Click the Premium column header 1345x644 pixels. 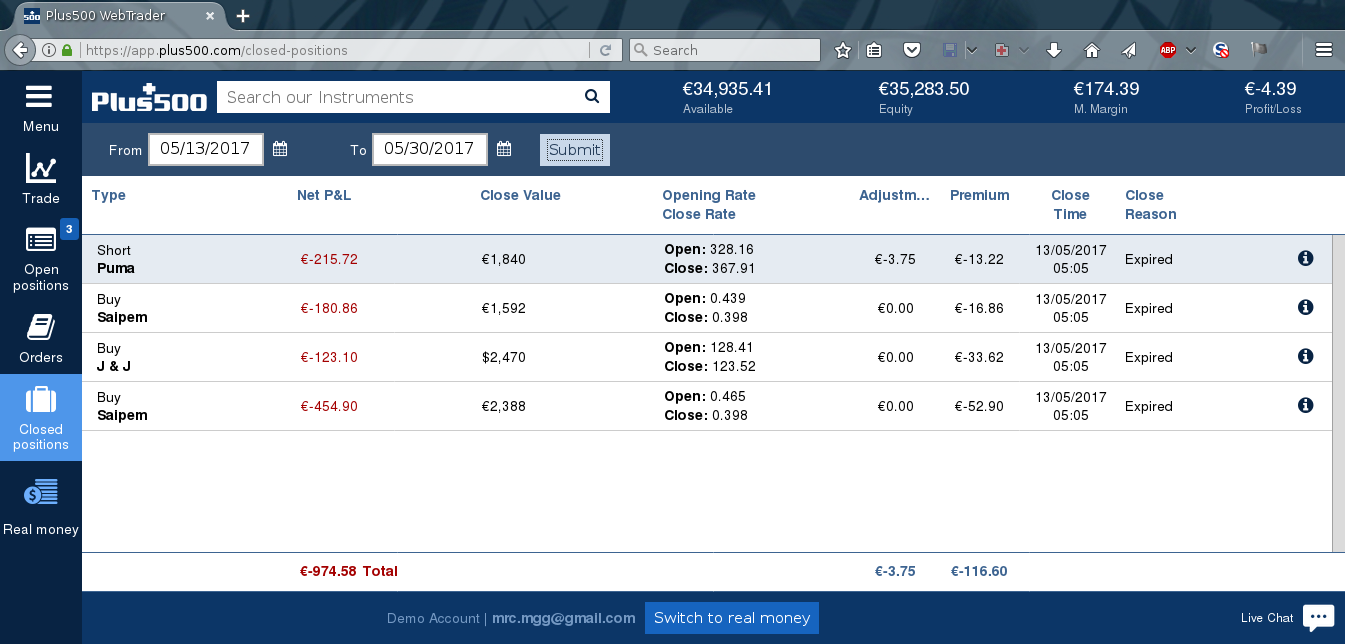point(980,195)
